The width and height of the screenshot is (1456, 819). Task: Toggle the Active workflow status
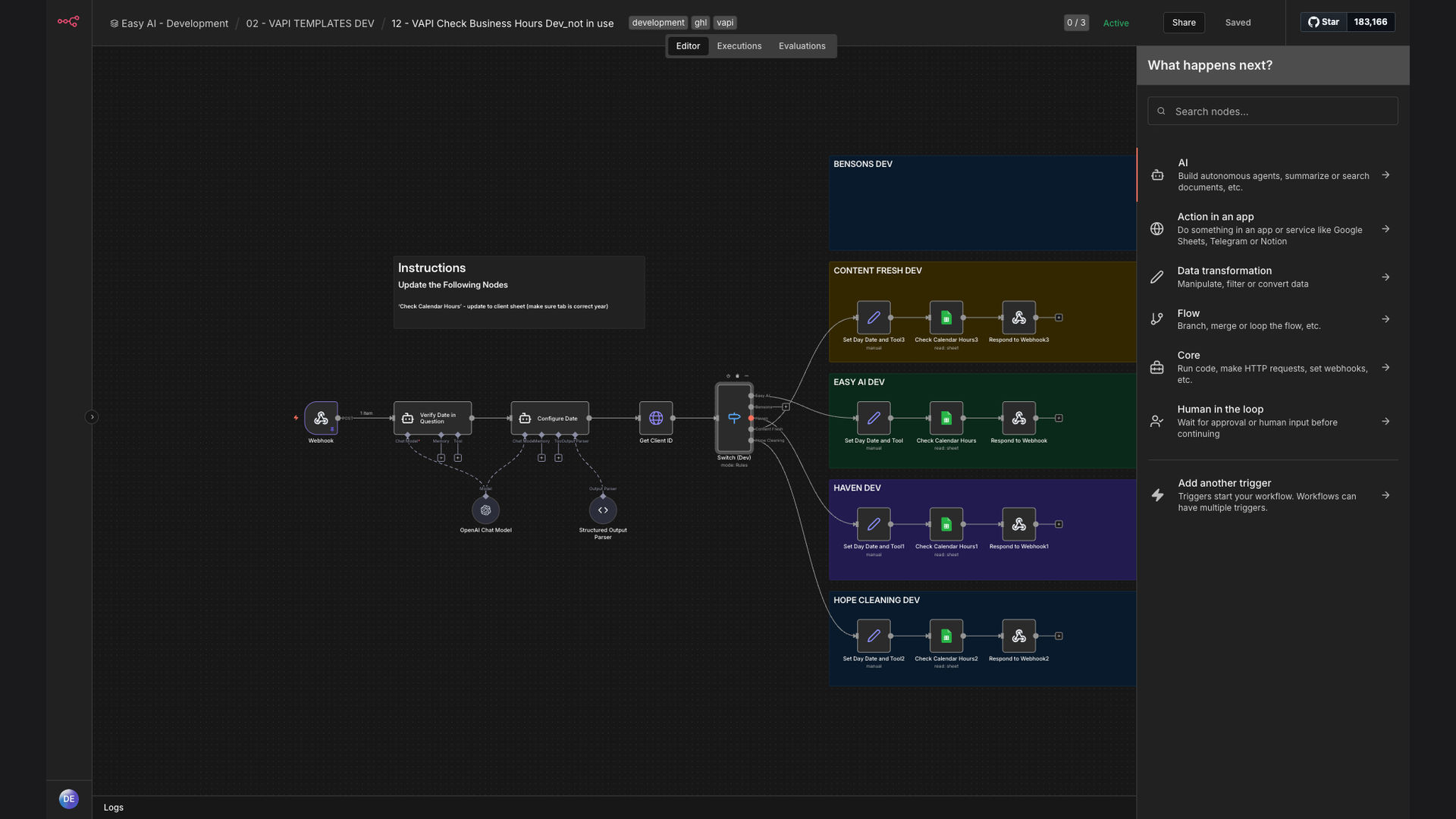1116,23
